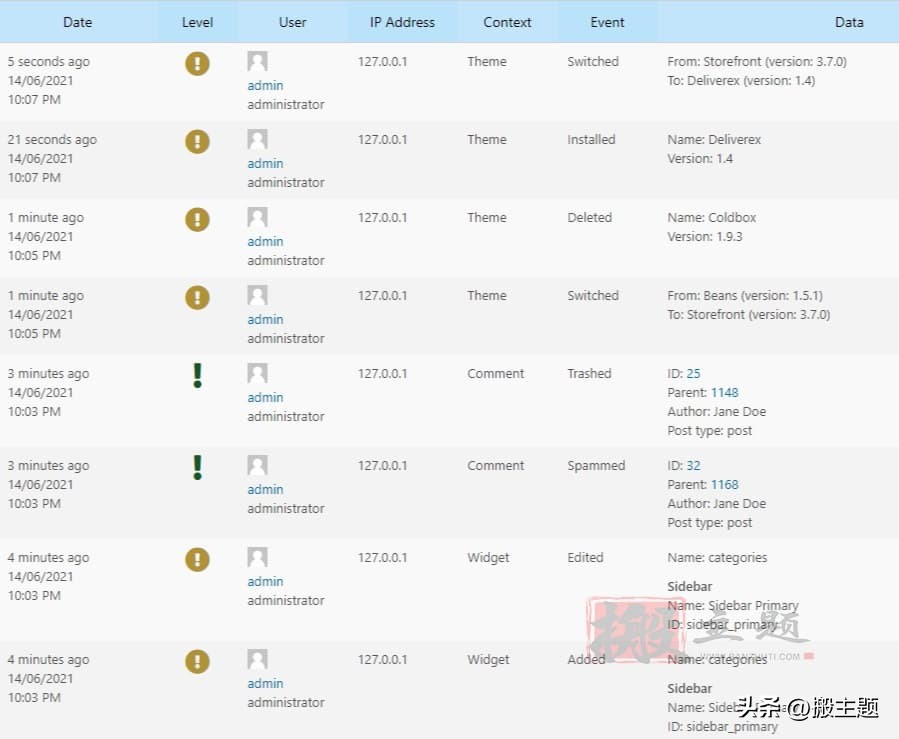Screen dimensions: 899x739
Task: Sort by Level column header
Action: [x=197, y=22]
